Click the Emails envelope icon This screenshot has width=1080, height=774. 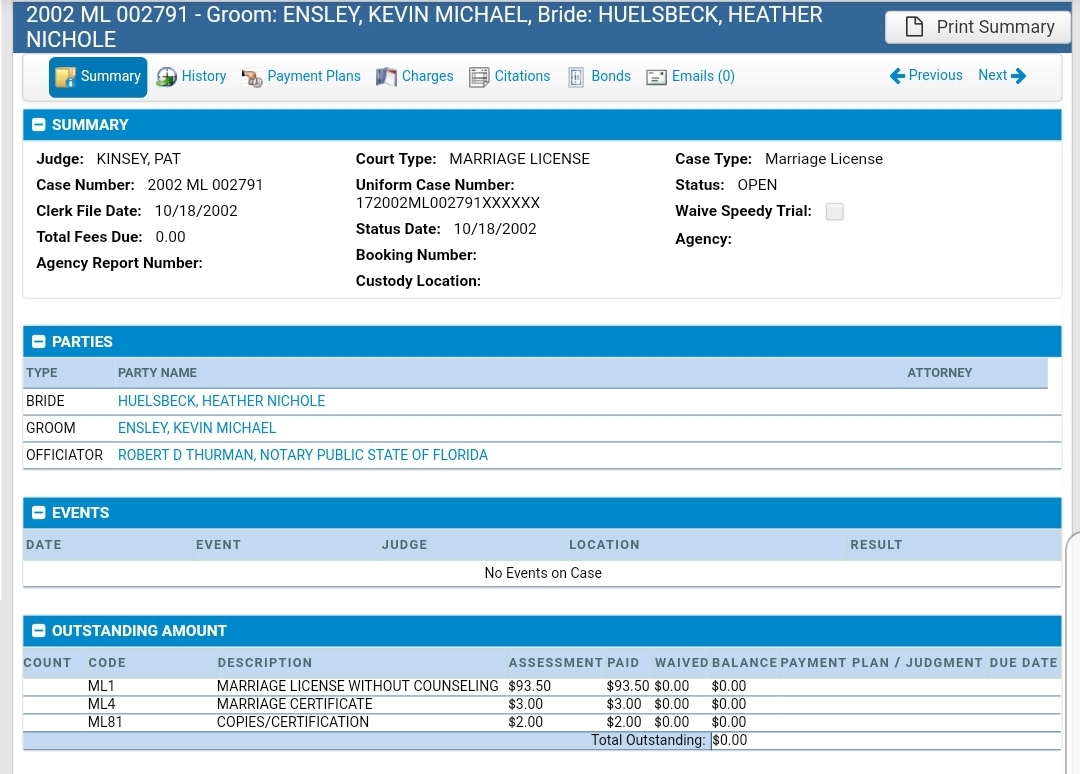[x=656, y=77]
